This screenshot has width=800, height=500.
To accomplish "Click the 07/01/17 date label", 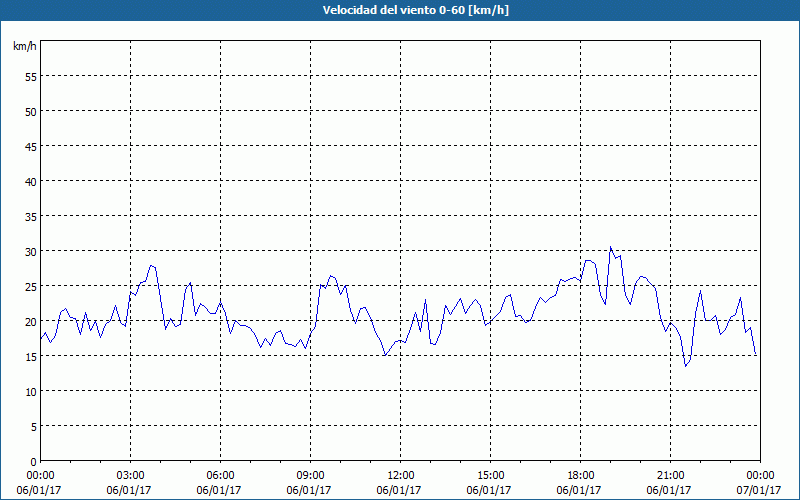I will [759, 490].
